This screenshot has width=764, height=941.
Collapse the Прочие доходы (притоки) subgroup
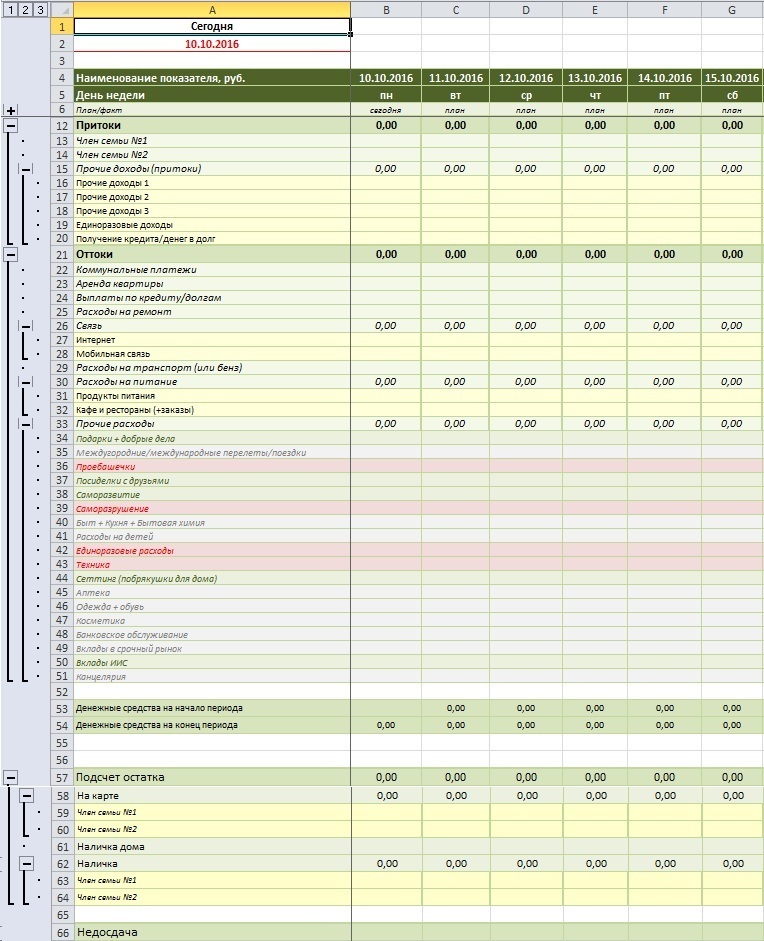(x=26, y=169)
